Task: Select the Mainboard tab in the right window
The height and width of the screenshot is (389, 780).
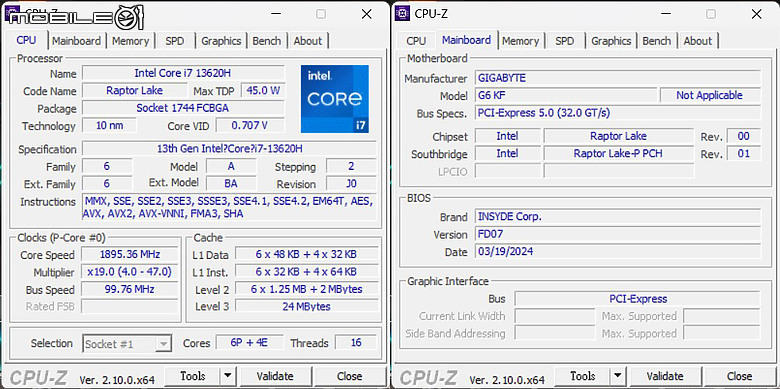Action: click(466, 40)
